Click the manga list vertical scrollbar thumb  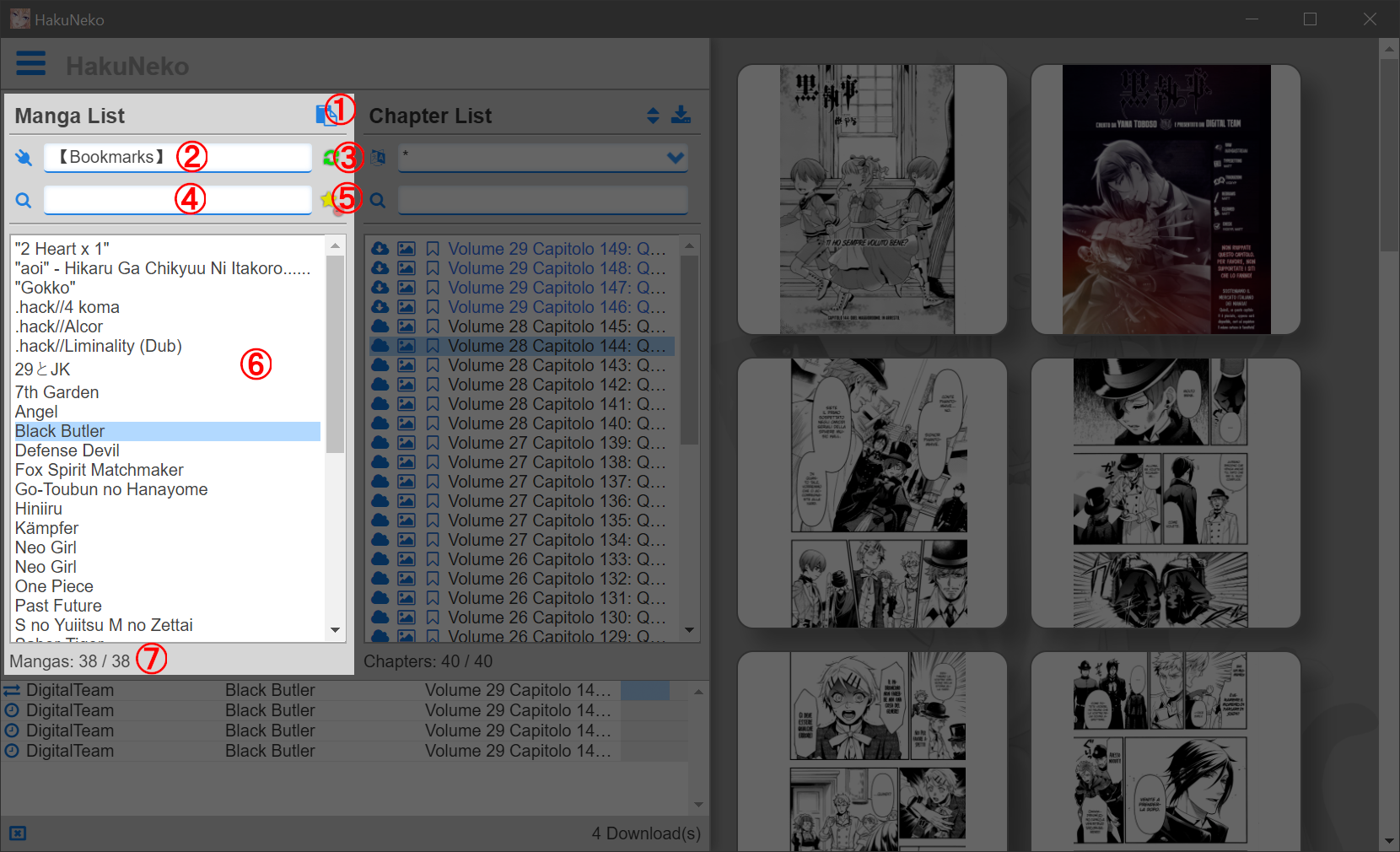(x=335, y=354)
